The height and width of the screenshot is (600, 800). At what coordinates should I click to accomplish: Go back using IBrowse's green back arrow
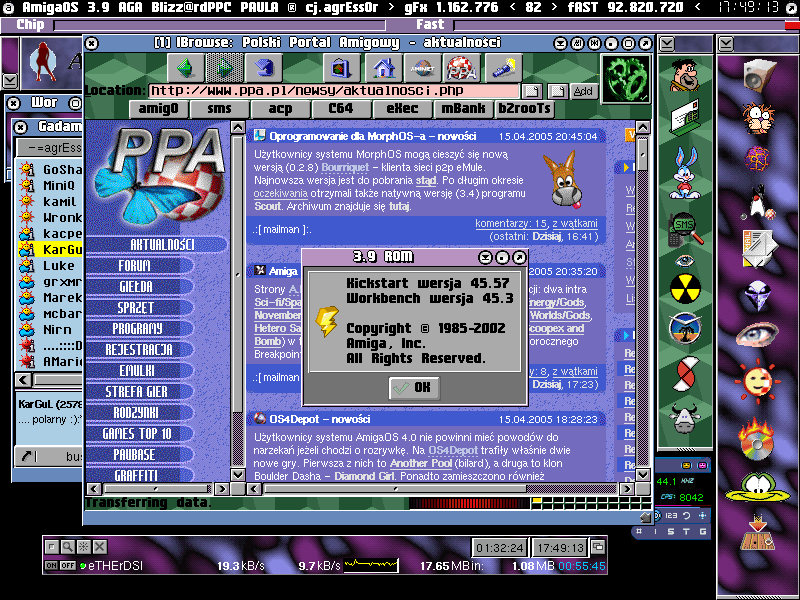(x=186, y=68)
